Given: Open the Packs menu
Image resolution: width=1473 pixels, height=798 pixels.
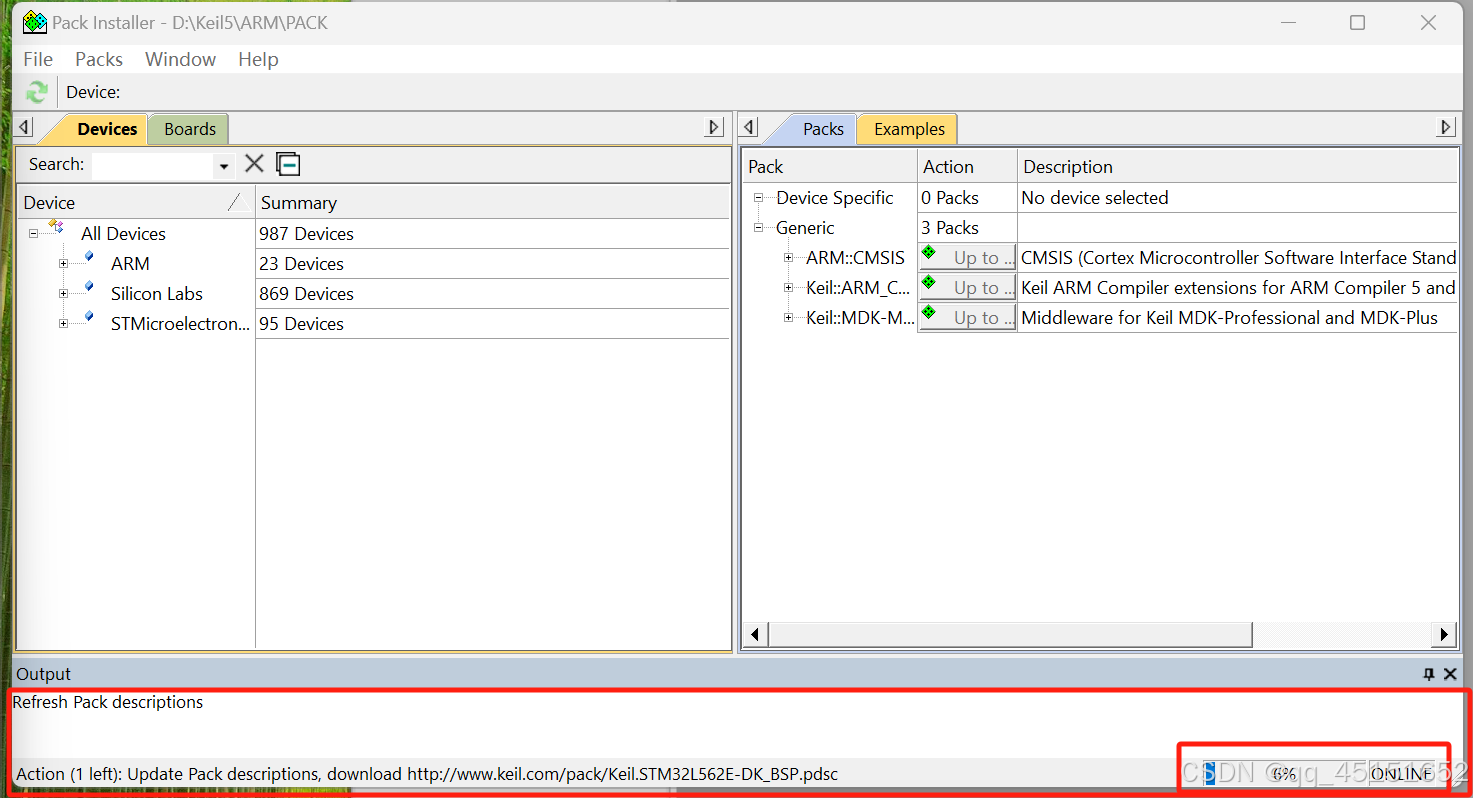Looking at the screenshot, I should point(99,59).
